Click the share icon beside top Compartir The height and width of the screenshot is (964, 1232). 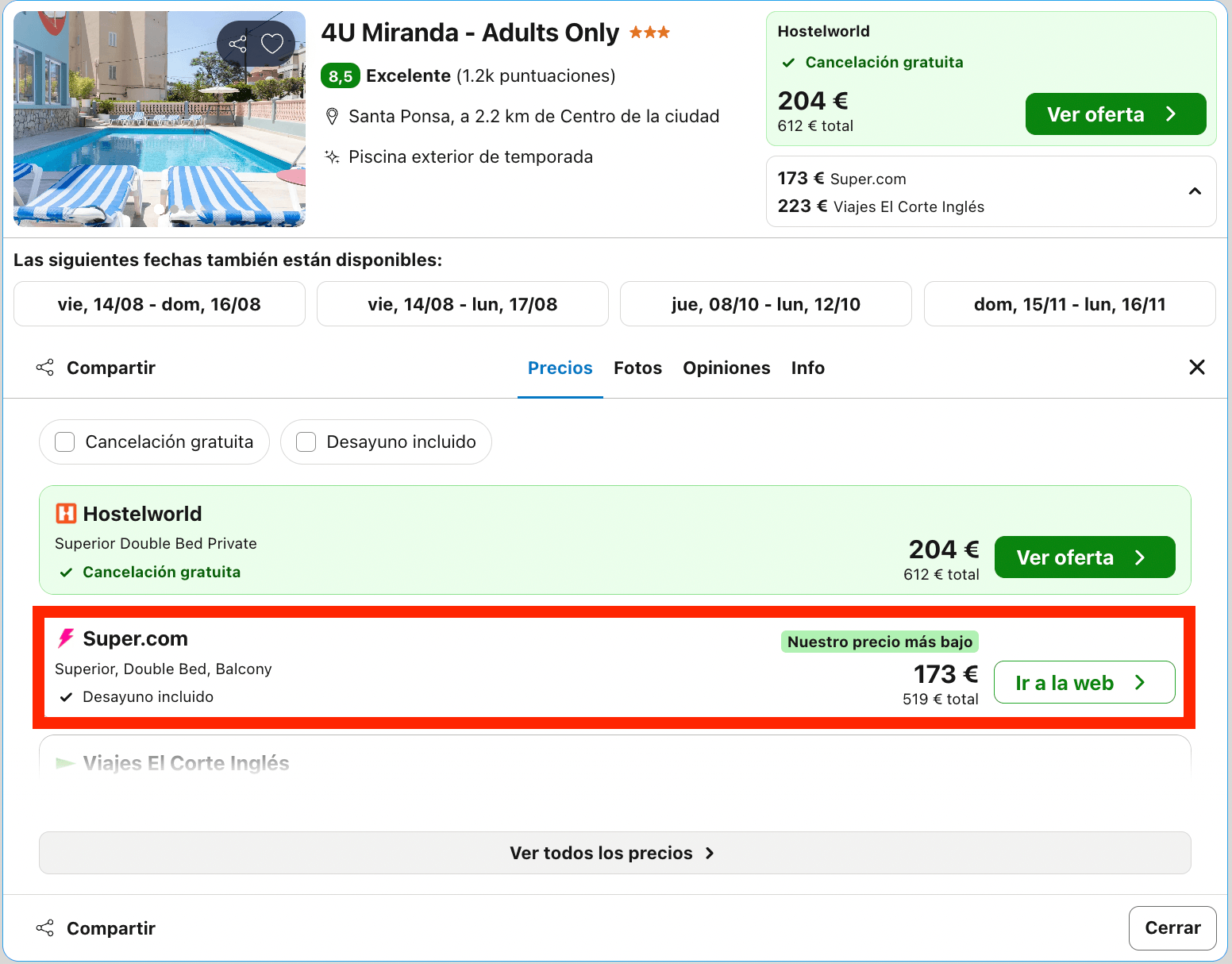tap(45, 368)
